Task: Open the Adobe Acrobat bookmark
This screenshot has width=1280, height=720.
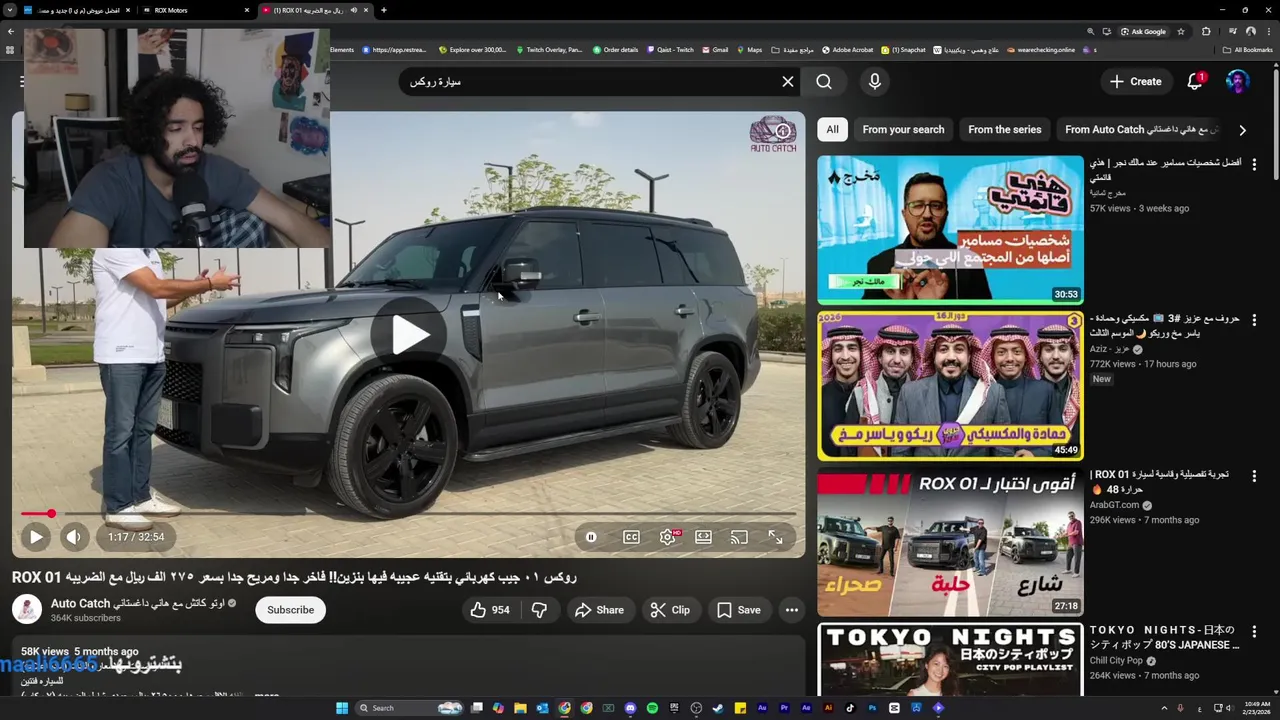Action: point(847,50)
